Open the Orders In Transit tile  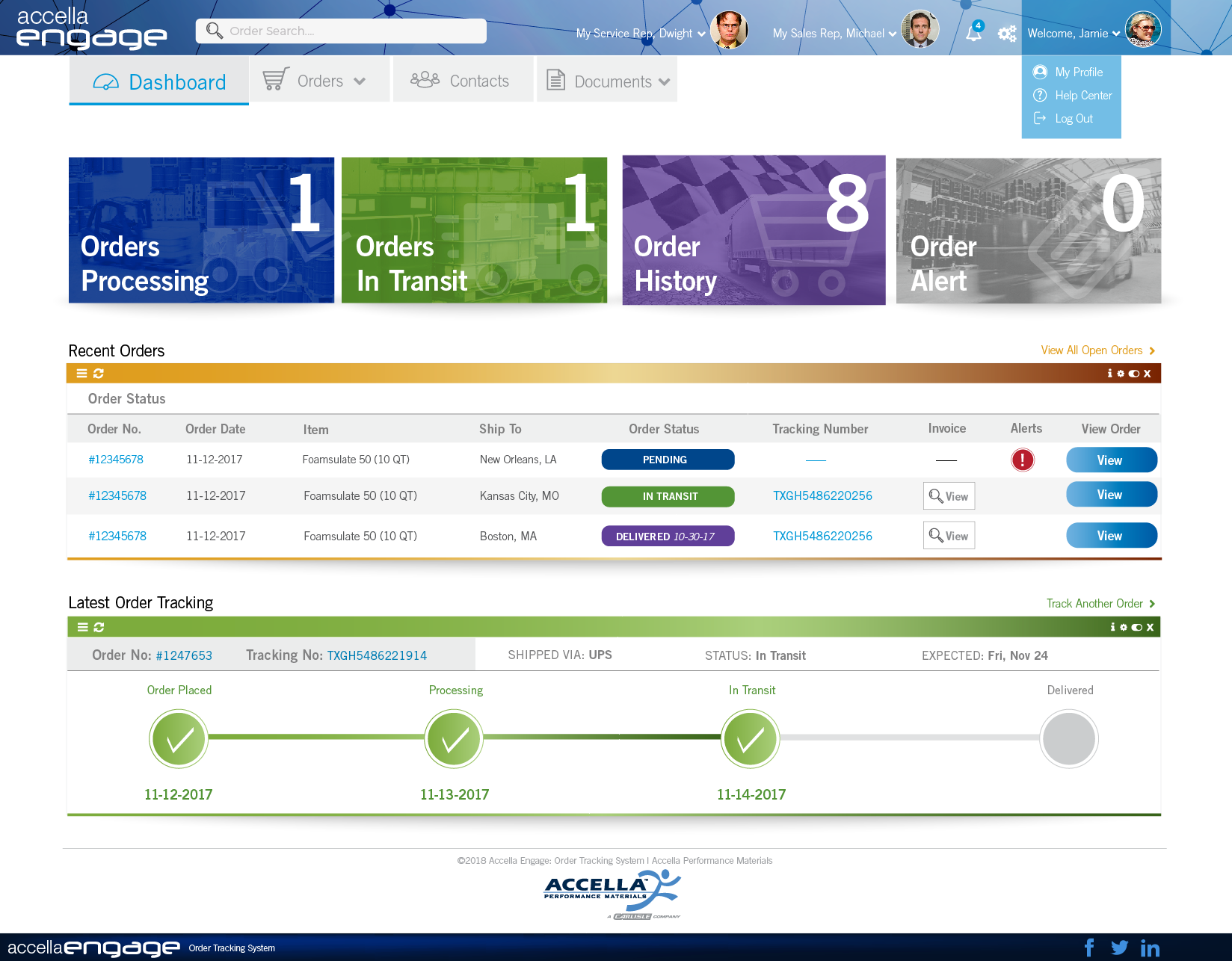[474, 230]
